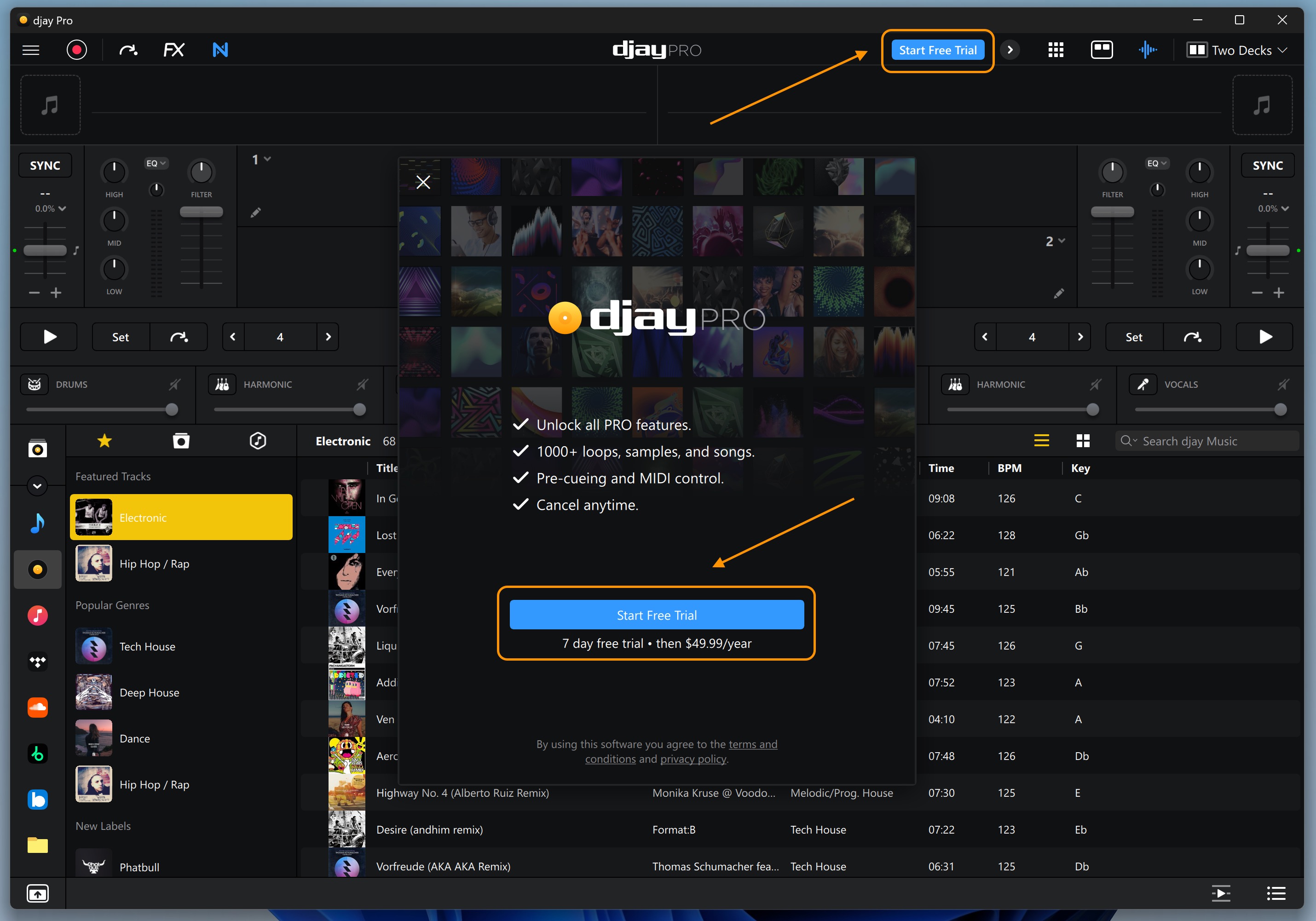Mute the left deck HARMONIC stem
The width and height of the screenshot is (1316, 921).
coord(362,385)
